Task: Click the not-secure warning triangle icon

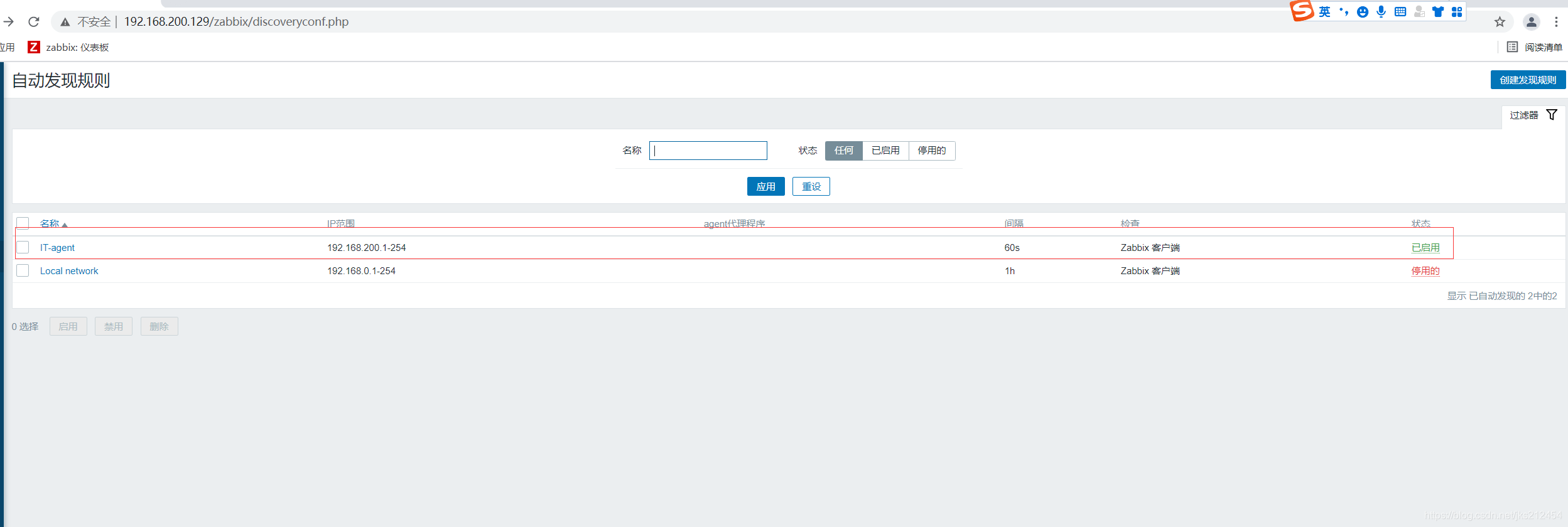Action: pos(65,22)
